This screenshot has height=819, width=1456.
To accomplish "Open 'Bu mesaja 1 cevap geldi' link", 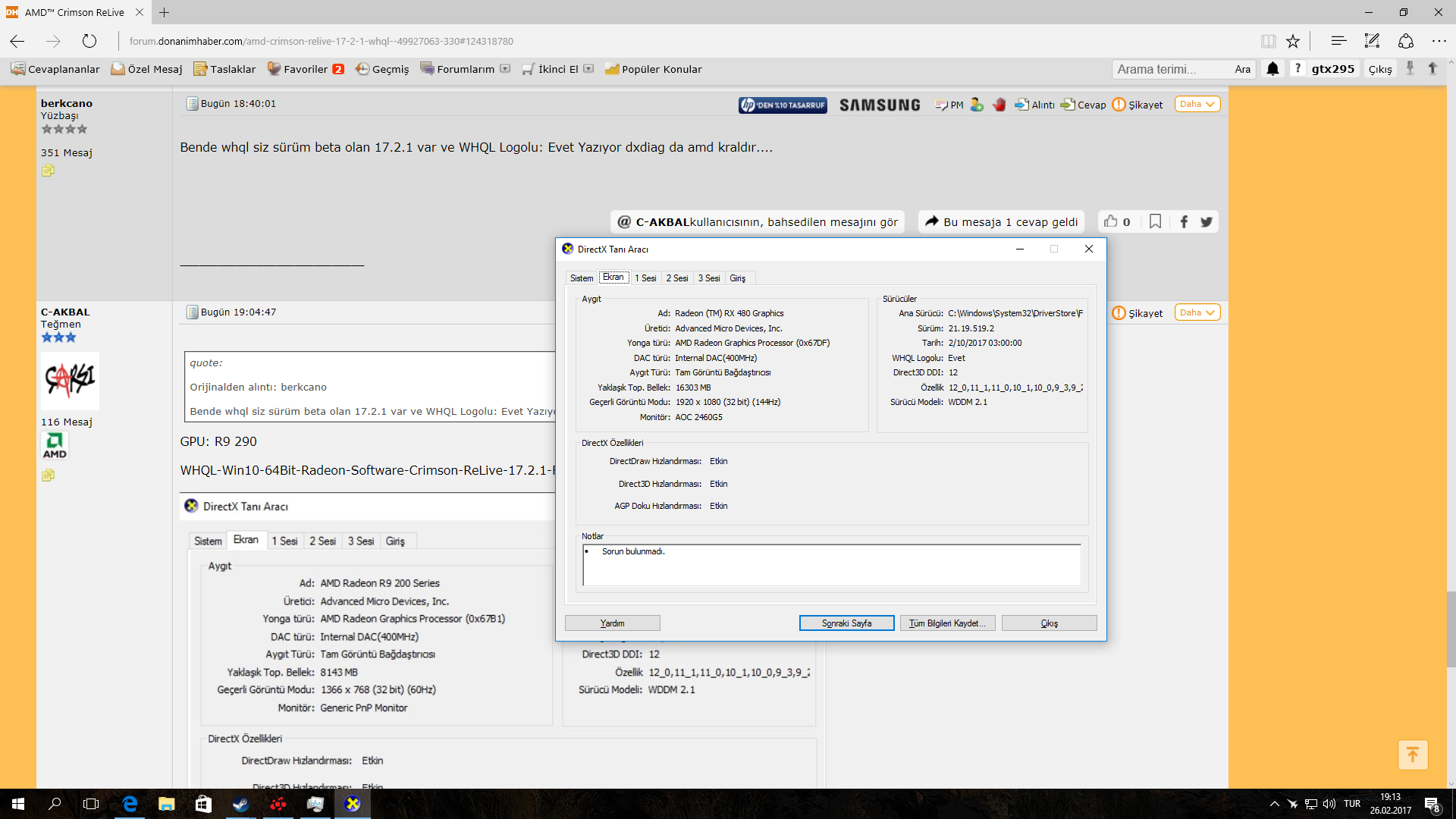I will [1001, 221].
